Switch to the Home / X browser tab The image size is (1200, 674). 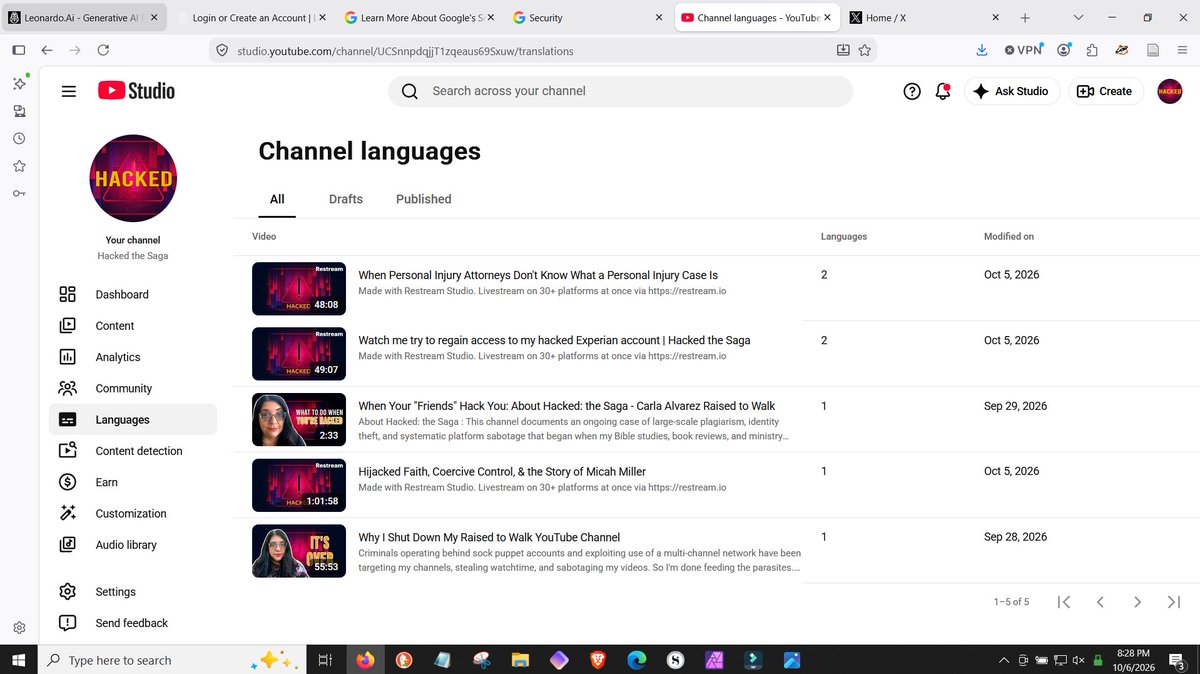[924, 18]
